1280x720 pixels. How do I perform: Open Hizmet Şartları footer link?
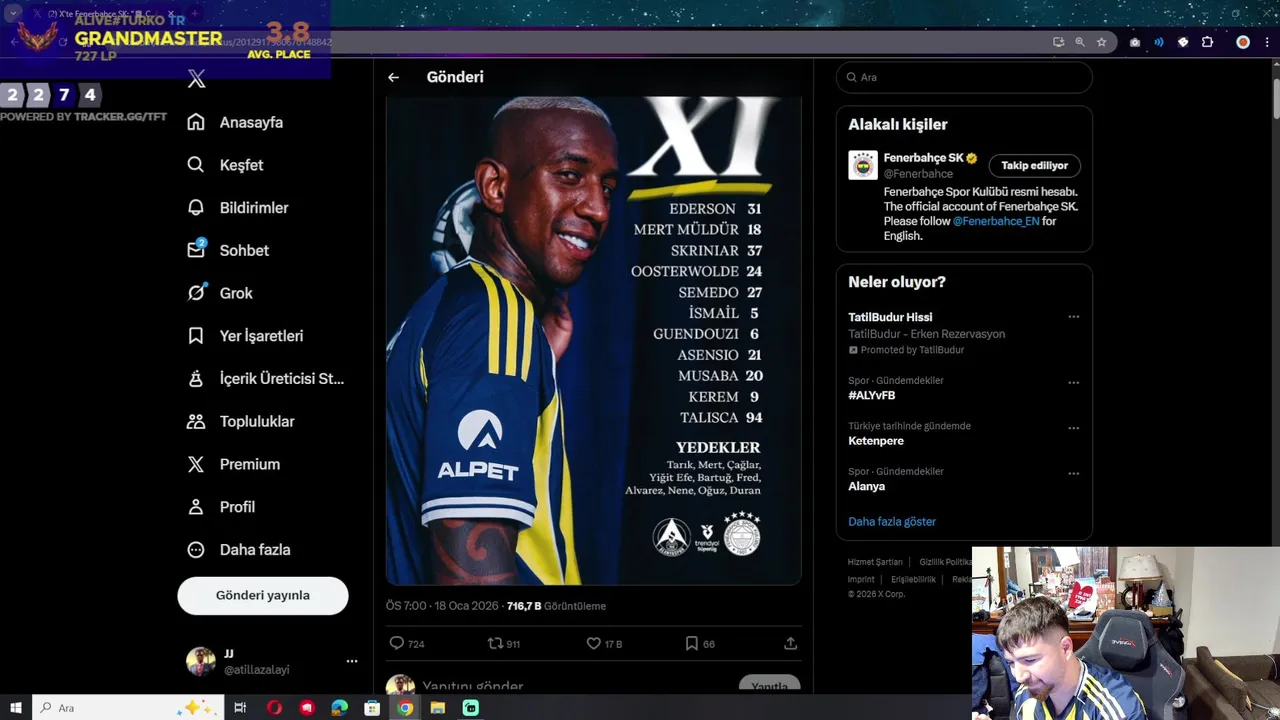875,562
